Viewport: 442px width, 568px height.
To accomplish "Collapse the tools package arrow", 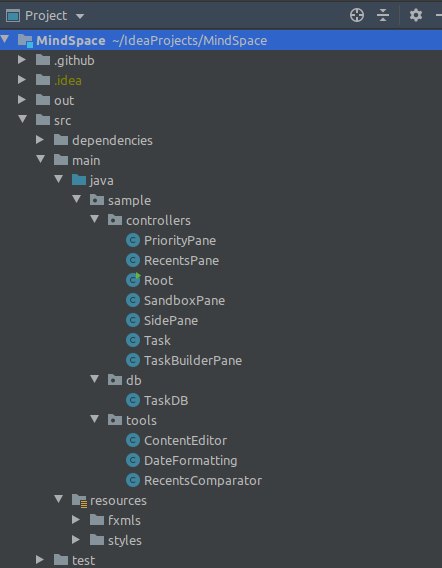I will 95,419.
